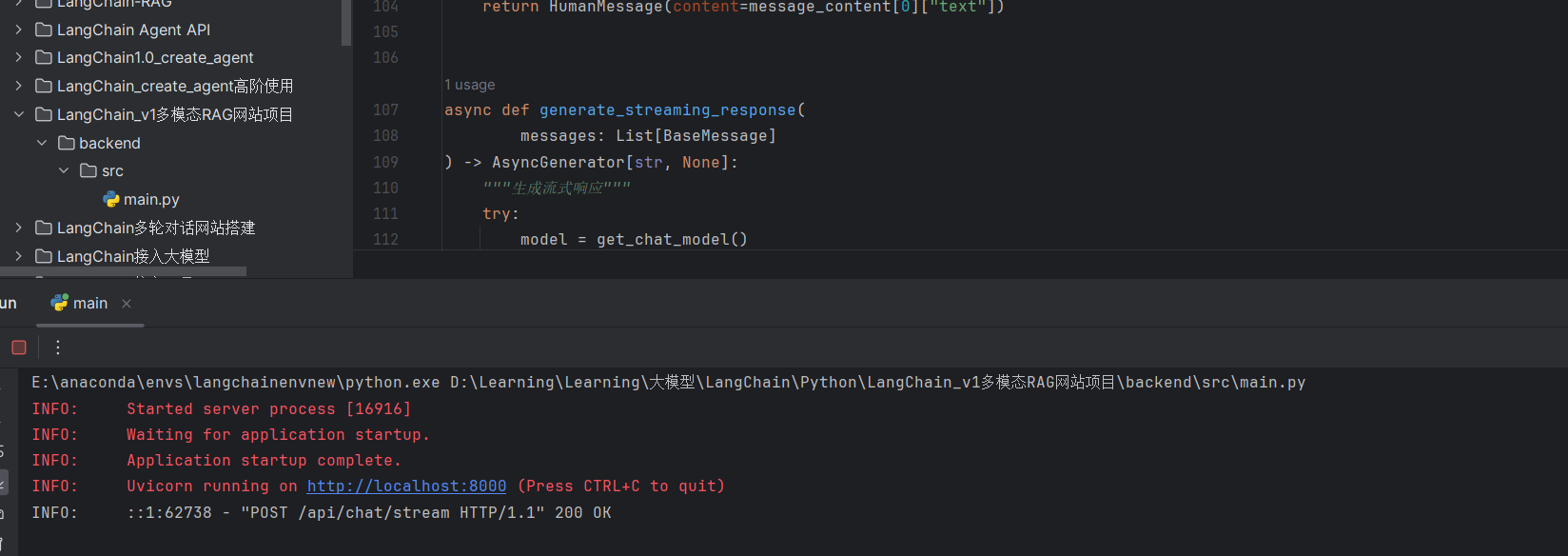Expand the LangChain接入大模型 folder
The width and height of the screenshot is (1568, 556).
coord(19,256)
